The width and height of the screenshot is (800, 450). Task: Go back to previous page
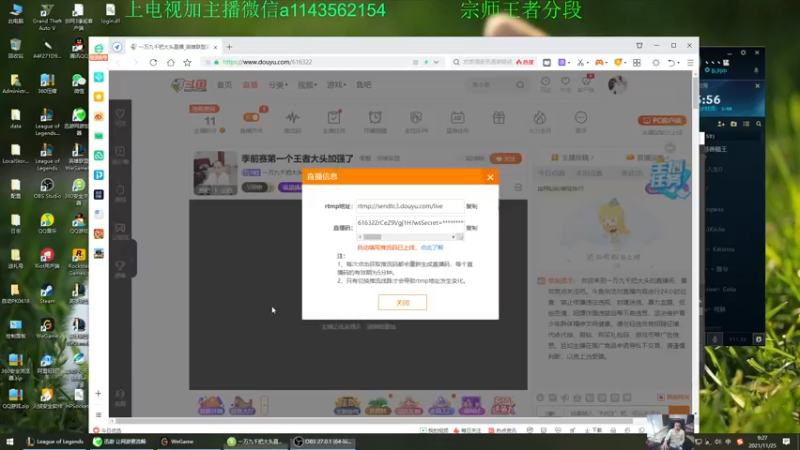118,62
